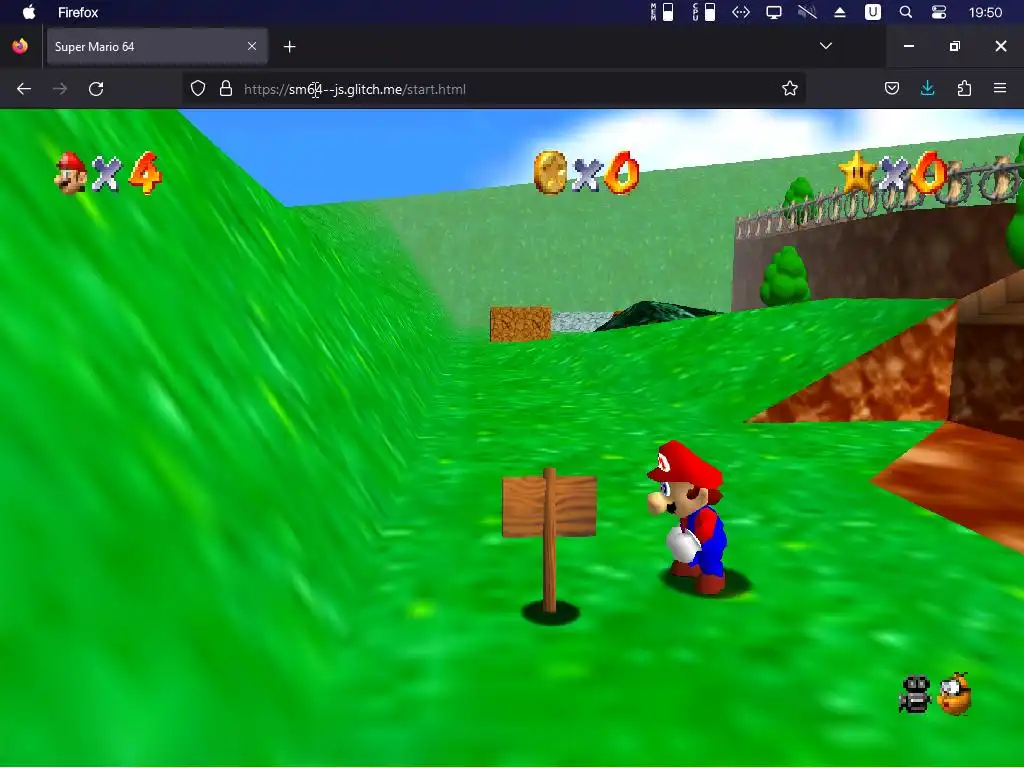Open the Firefox menu bar item

pos(78,12)
